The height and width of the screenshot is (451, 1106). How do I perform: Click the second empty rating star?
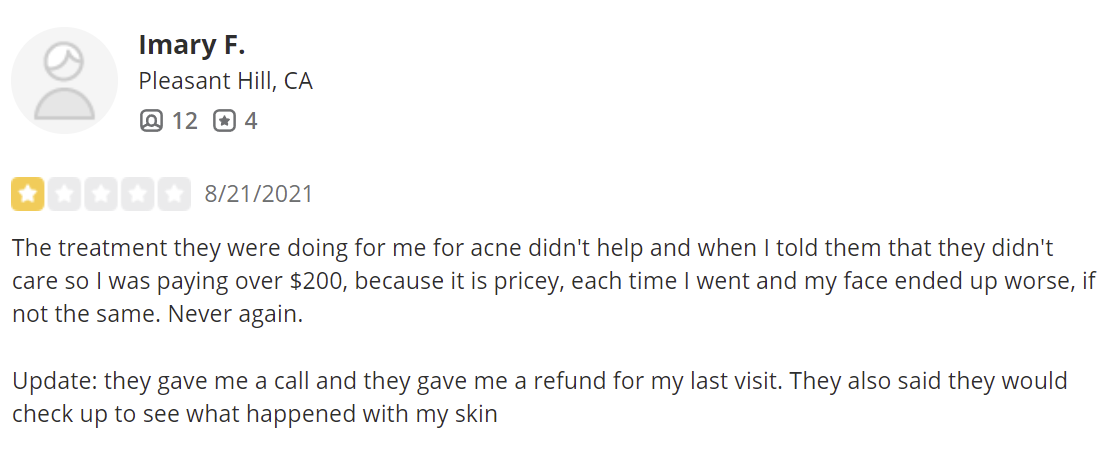click(x=64, y=194)
